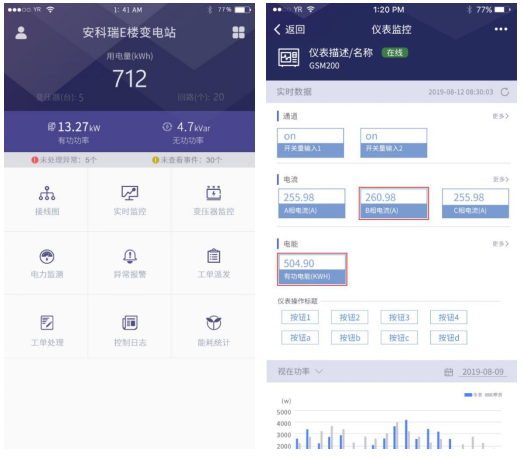Select the B相电流 260.98 tile
This screenshot has width=523, height=458.
[x=394, y=203]
